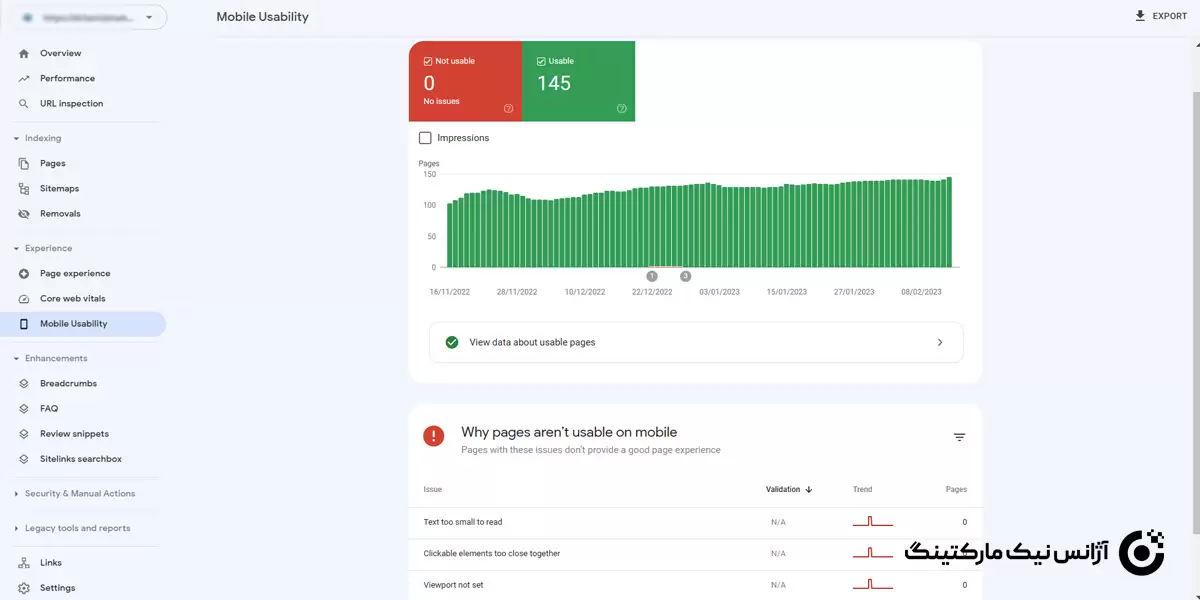Screen dimensions: 1200x600
Task: Open the URL inspection tool
Action: pos(70,103)
